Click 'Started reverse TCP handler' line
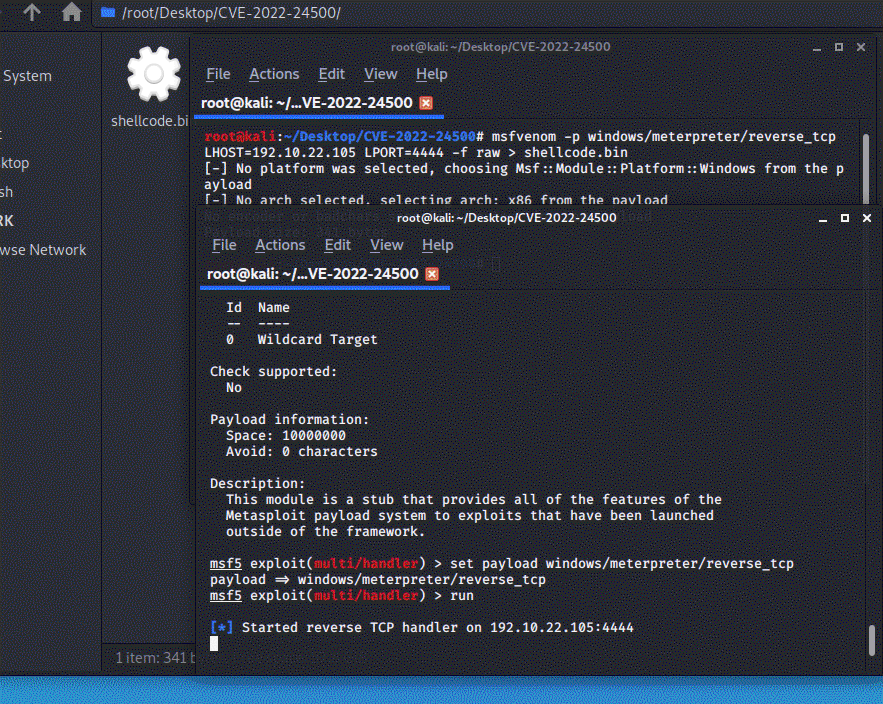The width and height of the screenshot is (883, 704). [421, 628]
